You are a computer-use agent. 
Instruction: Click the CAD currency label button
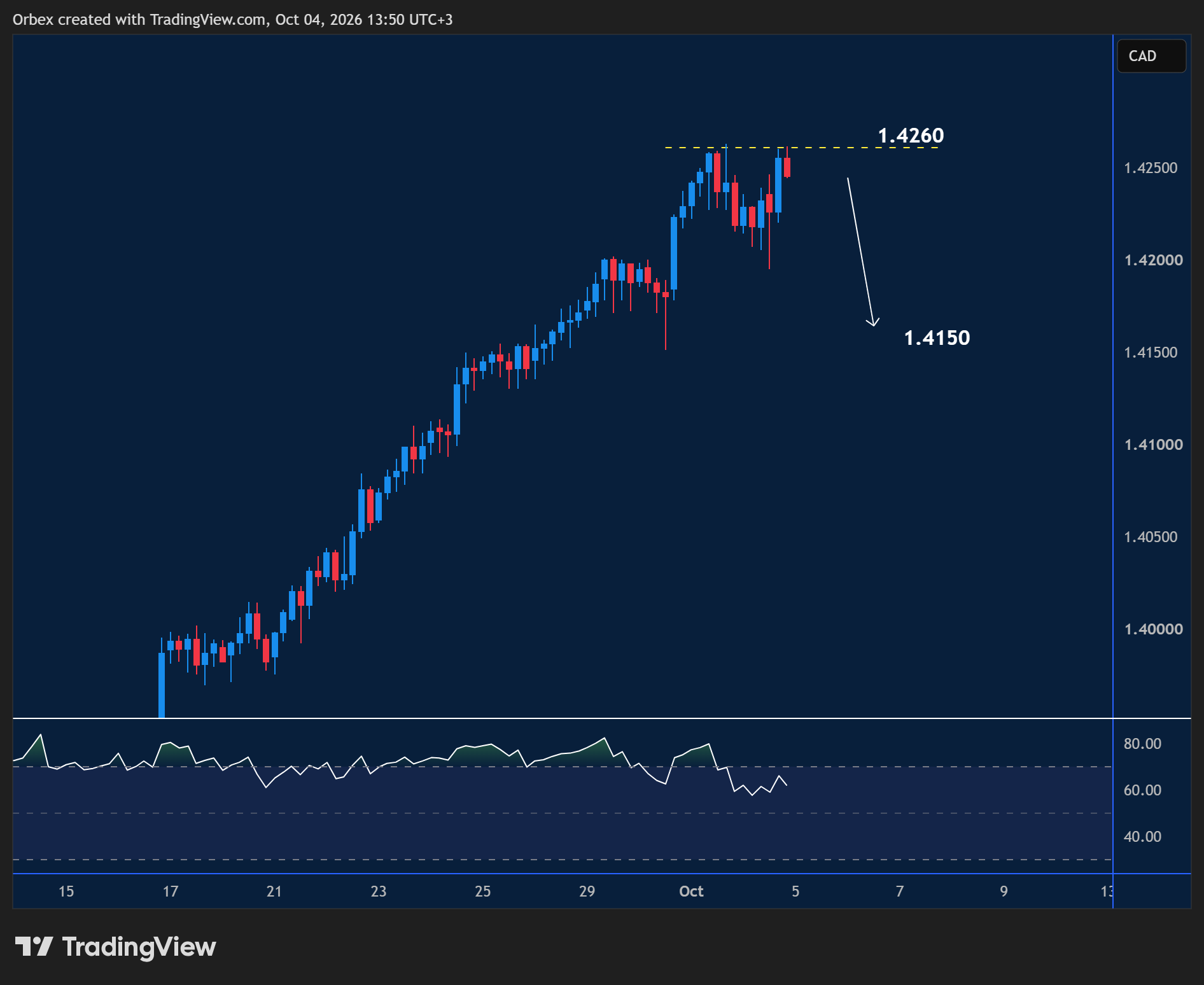pyautogui.click(x=1151, y=56)
